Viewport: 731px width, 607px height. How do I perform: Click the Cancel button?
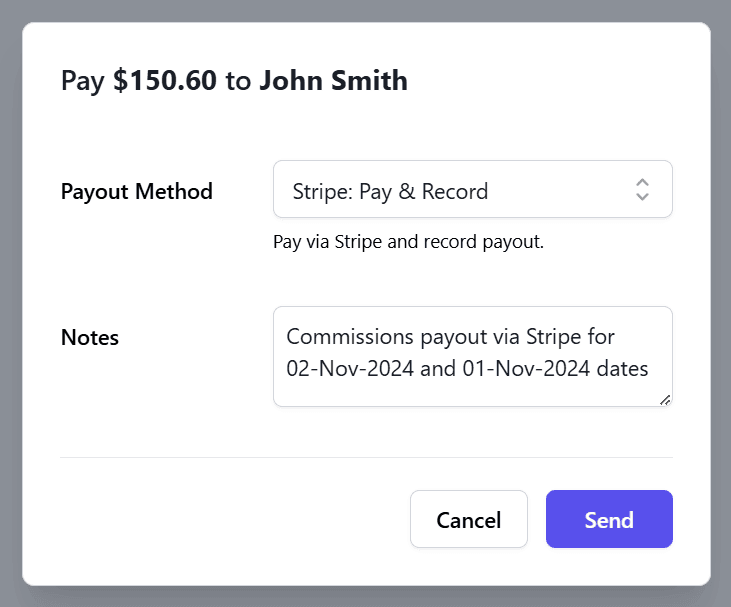point(469,519)
